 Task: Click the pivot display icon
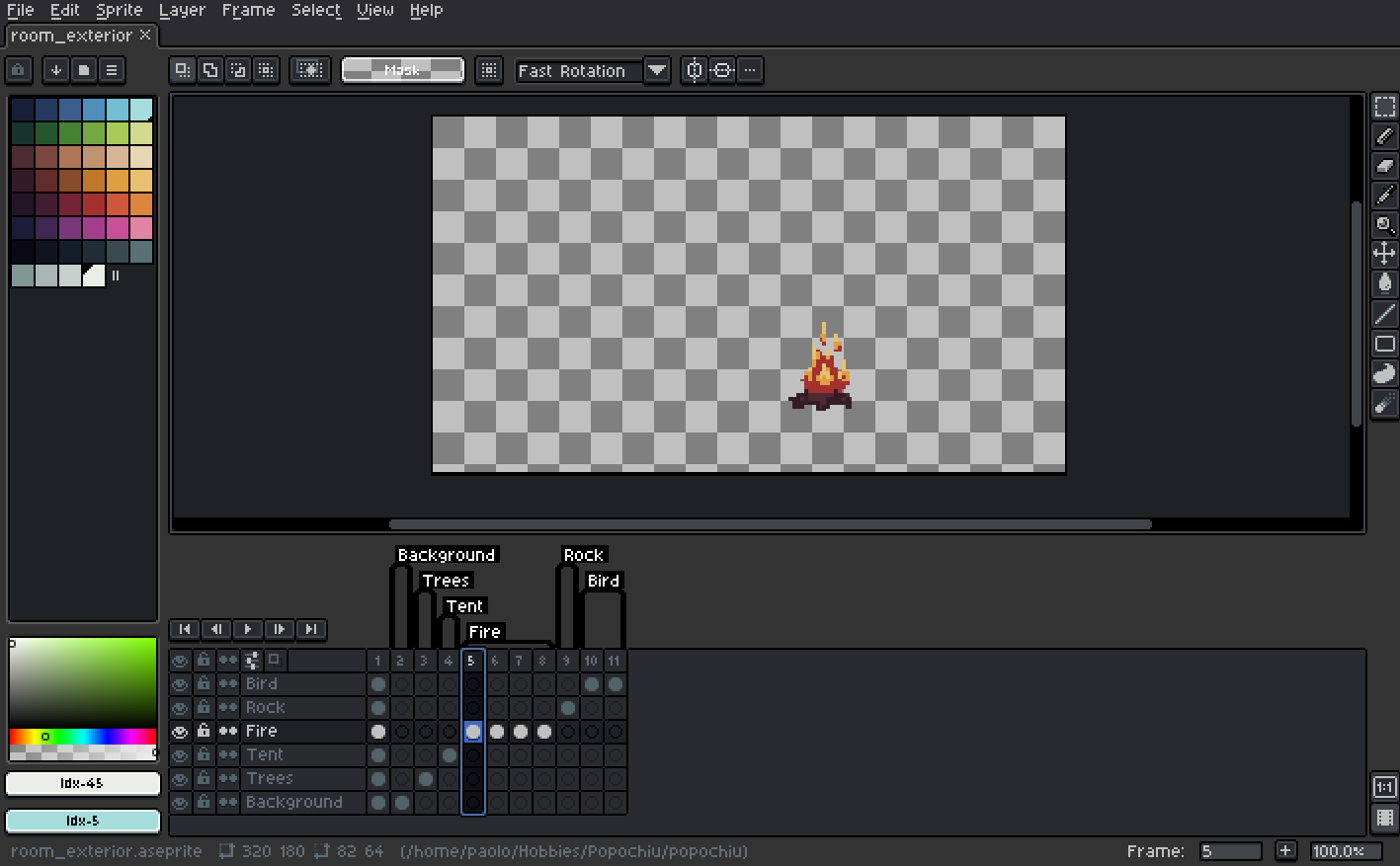click(x=310, y=70)
